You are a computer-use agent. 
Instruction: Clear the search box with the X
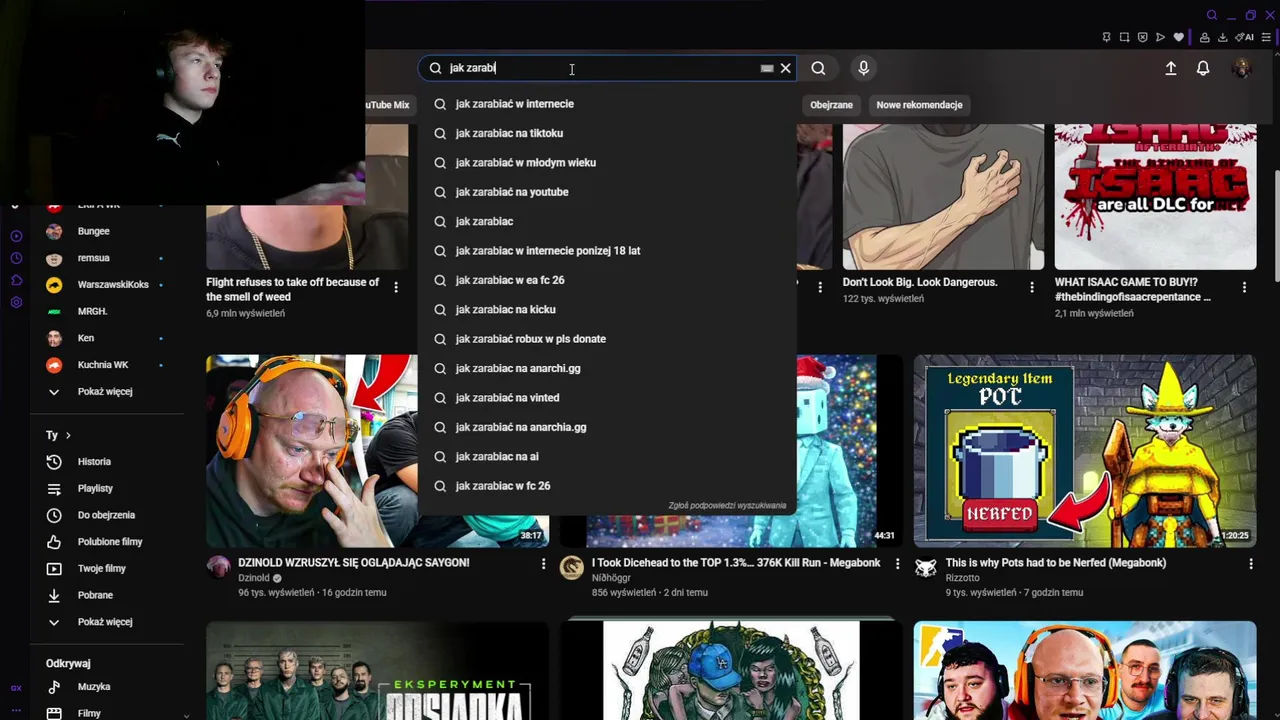point(786,68)
